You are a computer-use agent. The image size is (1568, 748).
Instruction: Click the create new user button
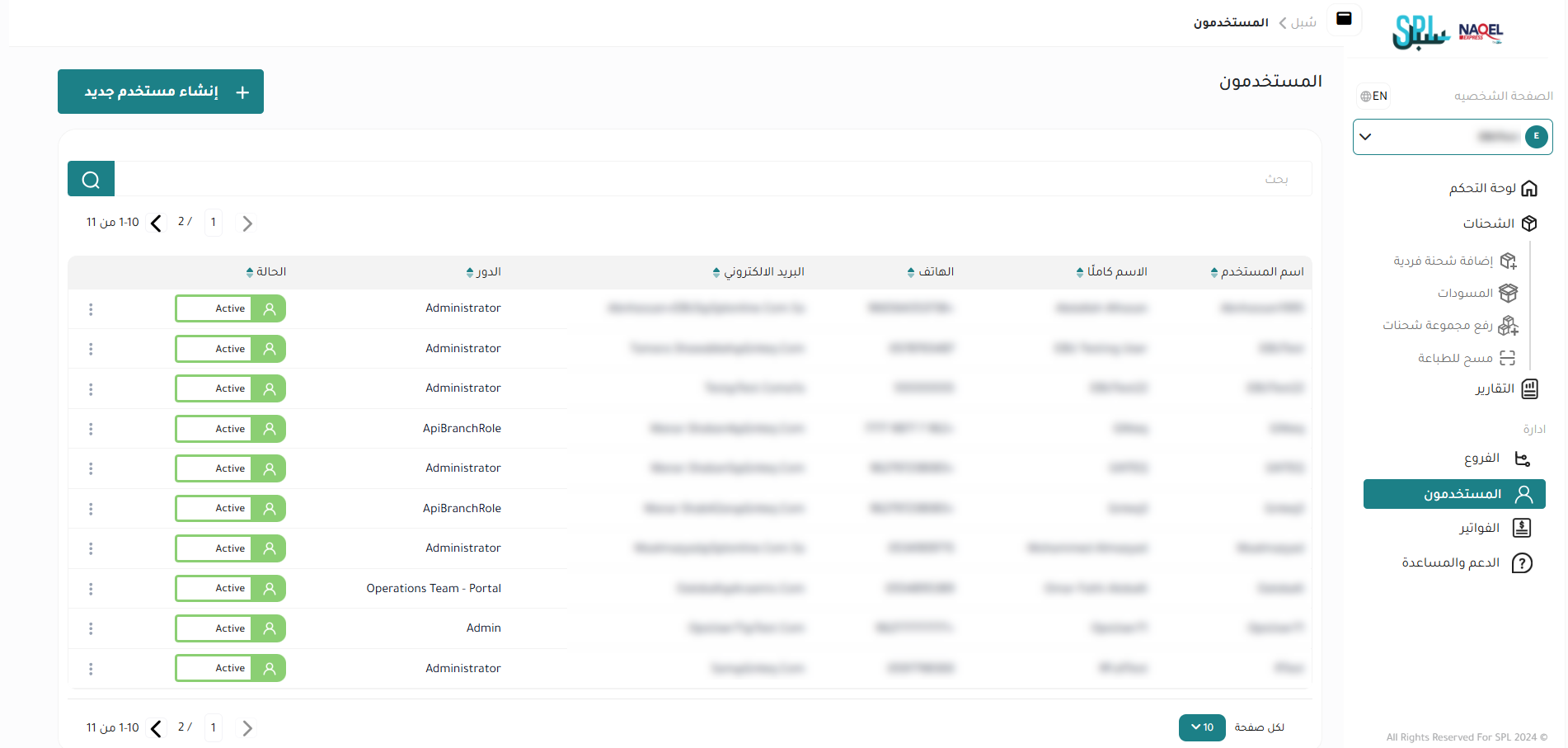click(161, 92)
